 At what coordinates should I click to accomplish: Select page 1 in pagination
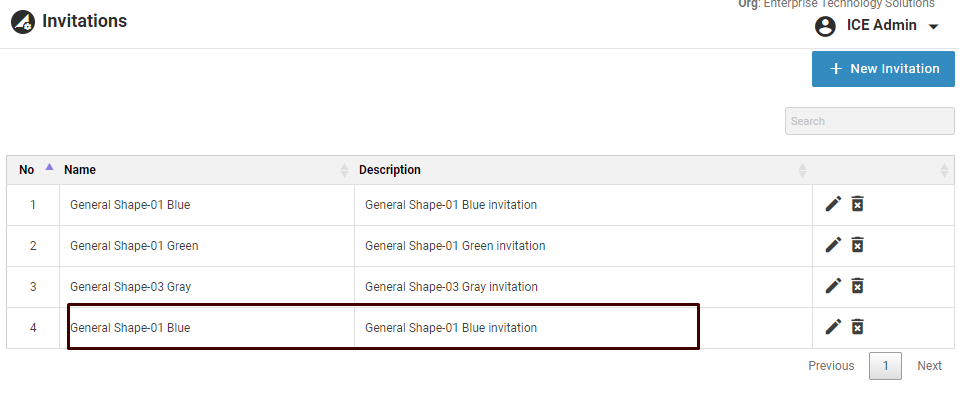point(885,366)
